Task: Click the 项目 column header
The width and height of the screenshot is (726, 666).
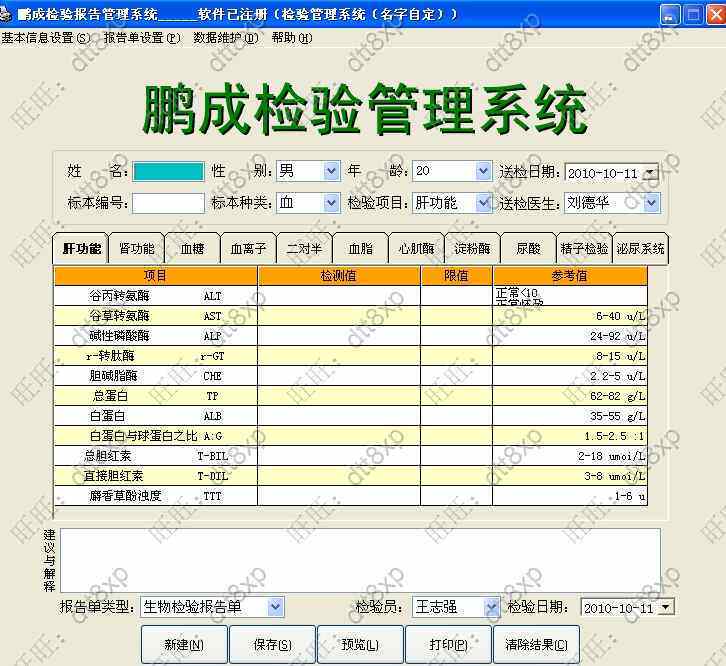Action: (156, 276)
